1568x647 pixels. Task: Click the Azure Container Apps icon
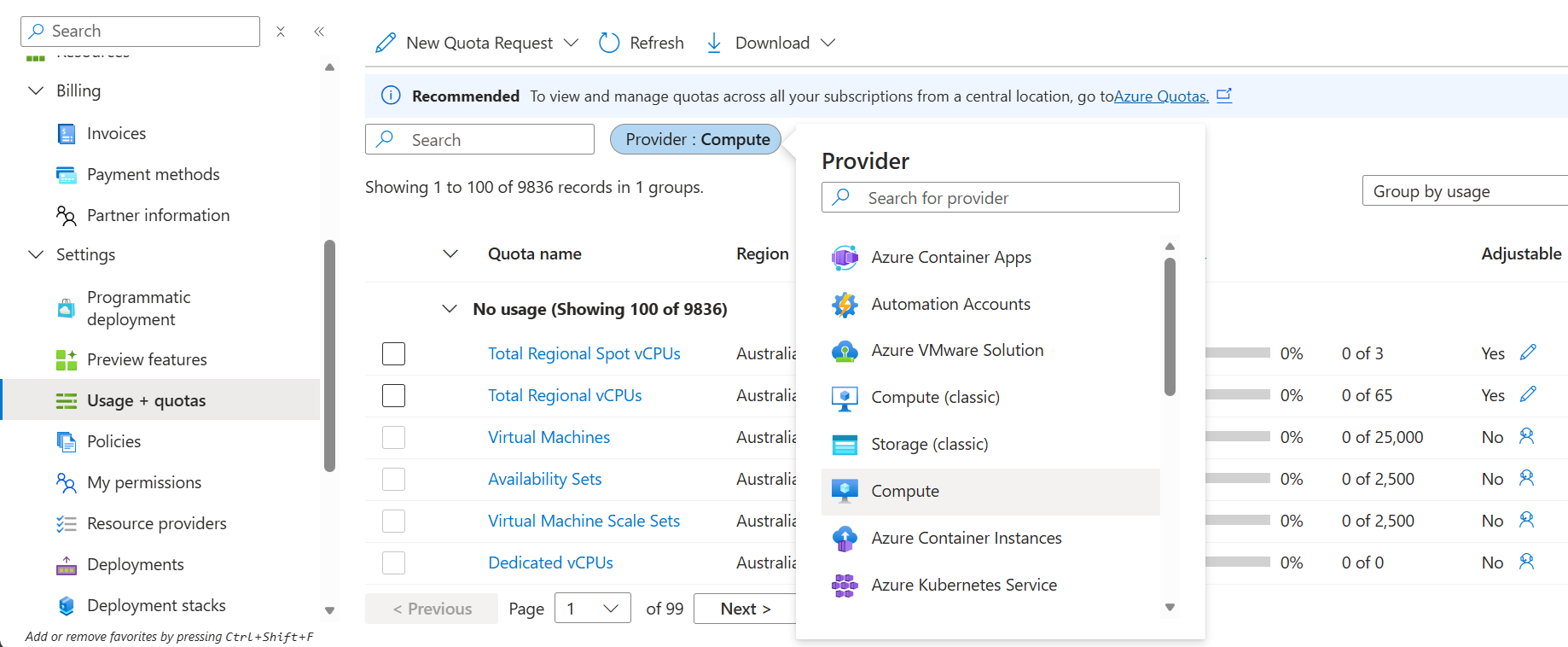(x=845, y=257)
